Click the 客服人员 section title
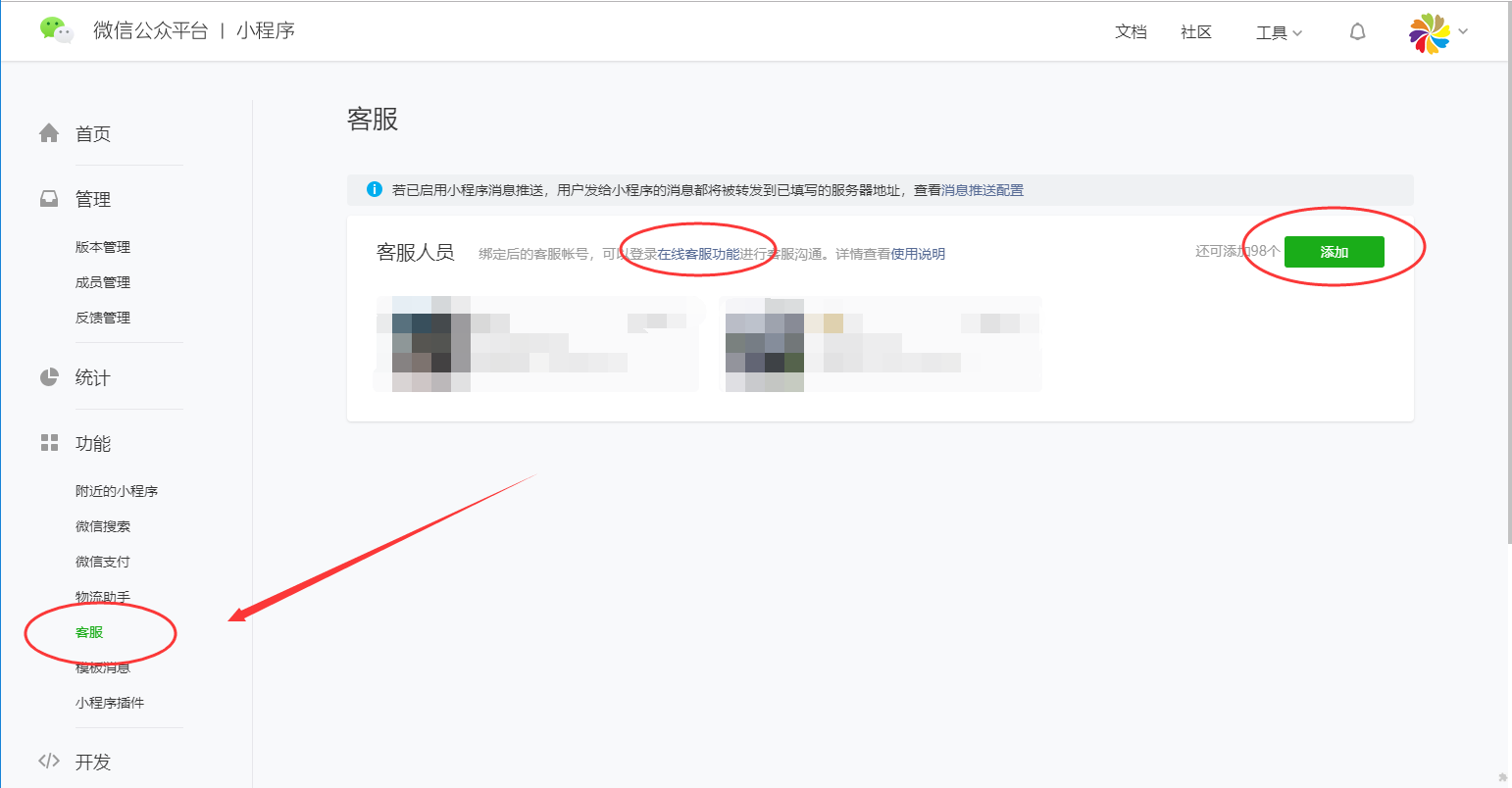1512x788 pixels. pyautogui.click(x=416, y=253)
